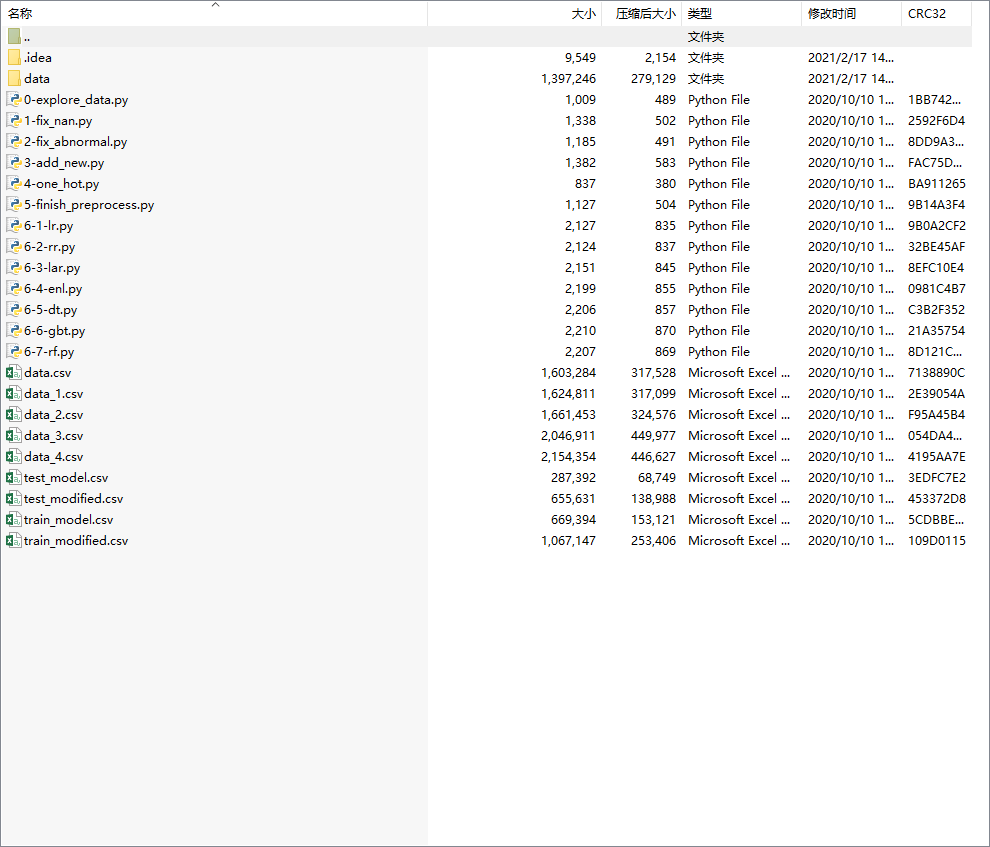Select file name 2-fix_abnormal.py
The height and width of the screenshot is (847, 990).
(76, 141)
